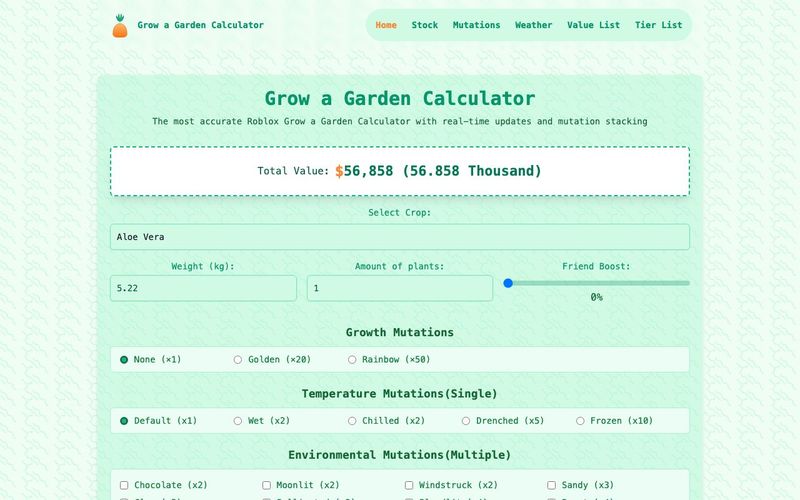Select the Drenched (x5) temperature mutation
Screen dimensions: 800x500
[466, 421]
